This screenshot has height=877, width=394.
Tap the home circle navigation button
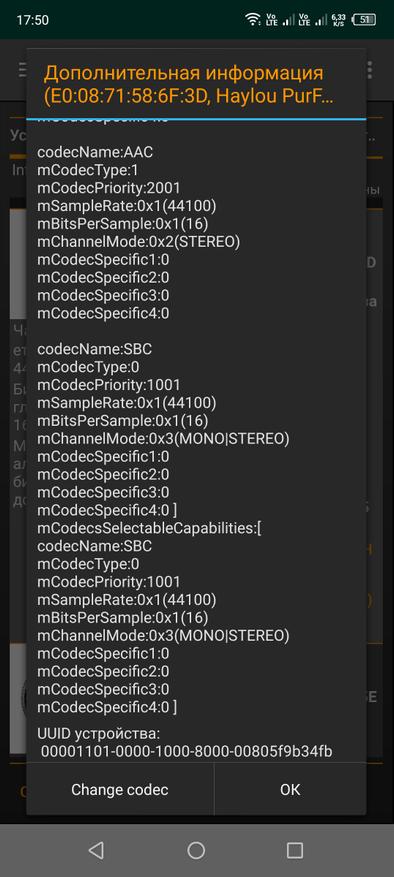tap(196, 850)
